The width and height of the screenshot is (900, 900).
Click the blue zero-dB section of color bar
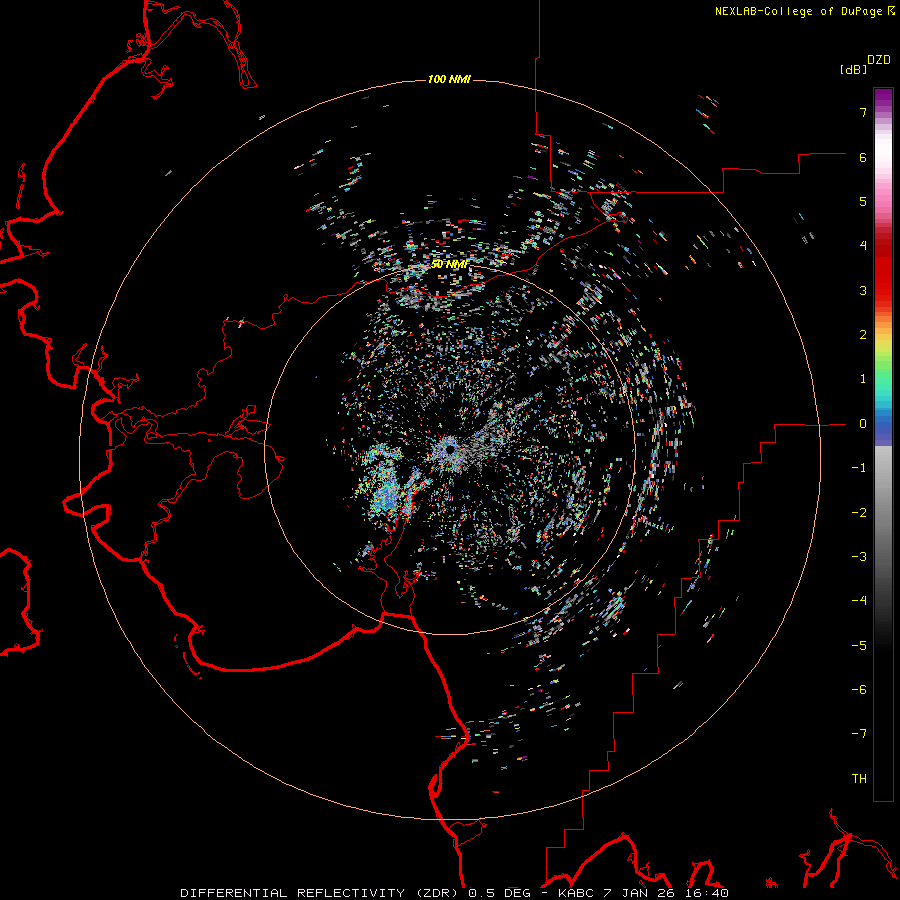883,428
